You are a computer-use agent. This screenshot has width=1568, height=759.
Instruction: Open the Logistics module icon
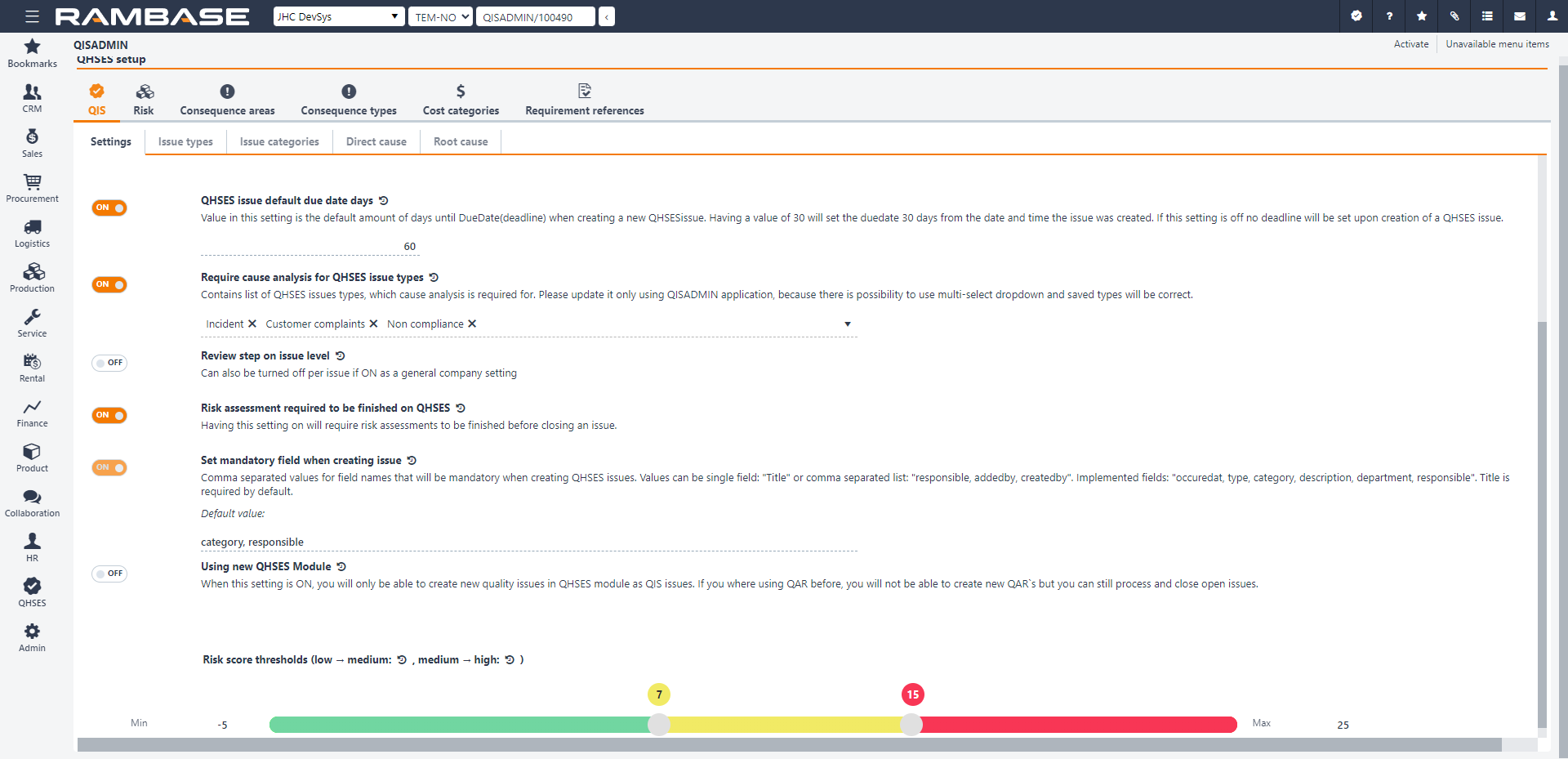tap(32, 233)
